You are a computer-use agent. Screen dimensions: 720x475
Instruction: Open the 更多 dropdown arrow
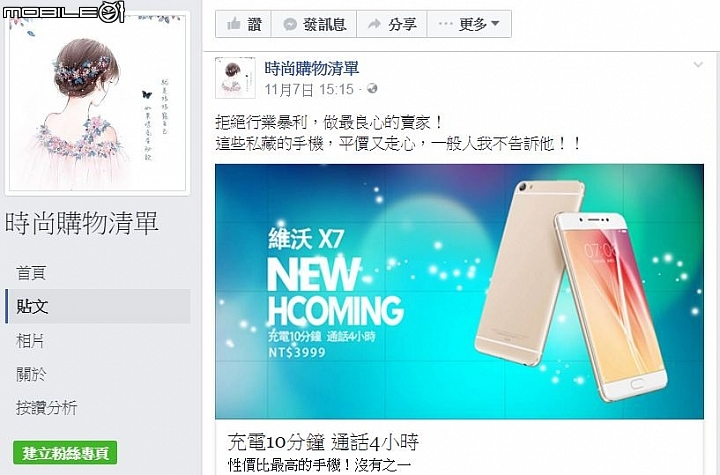[495, 23]
